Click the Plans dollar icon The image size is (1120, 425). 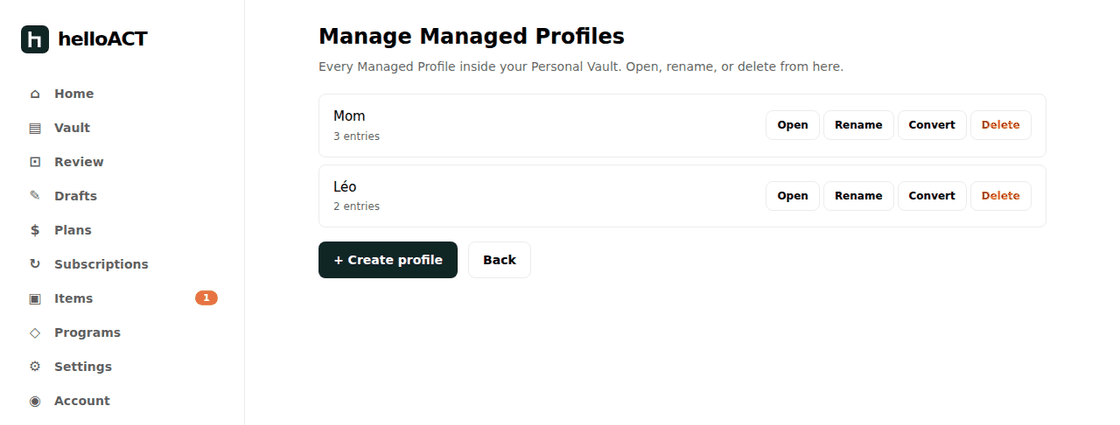coord(35,230)
